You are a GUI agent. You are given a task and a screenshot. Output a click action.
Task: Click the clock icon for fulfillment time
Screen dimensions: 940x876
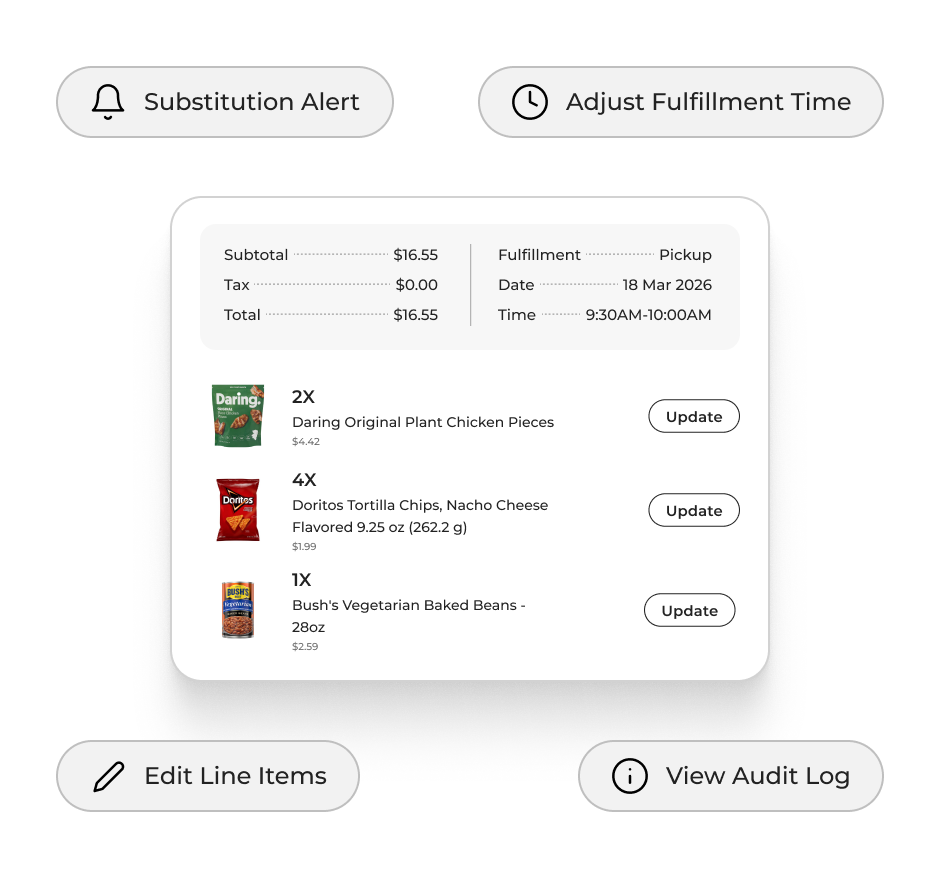coord(530,102)
